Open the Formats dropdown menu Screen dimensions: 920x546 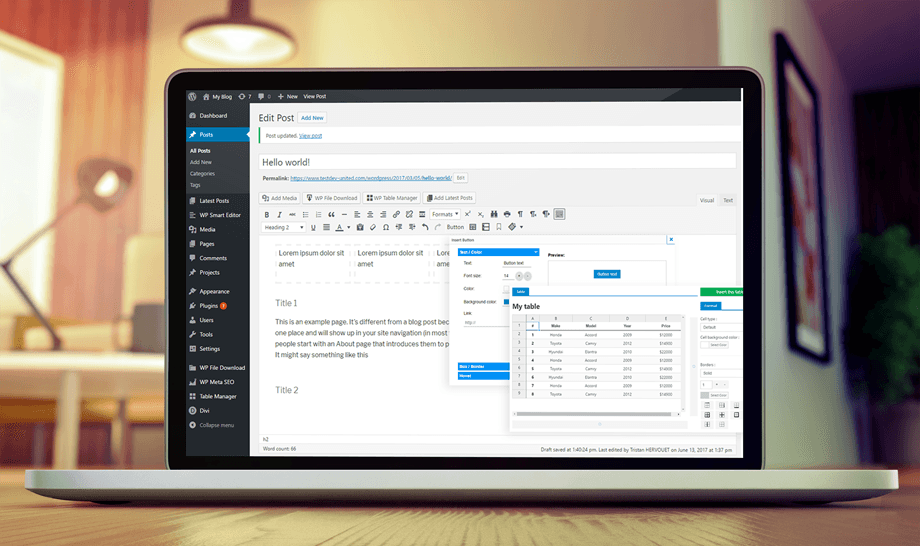coord(445,214)
